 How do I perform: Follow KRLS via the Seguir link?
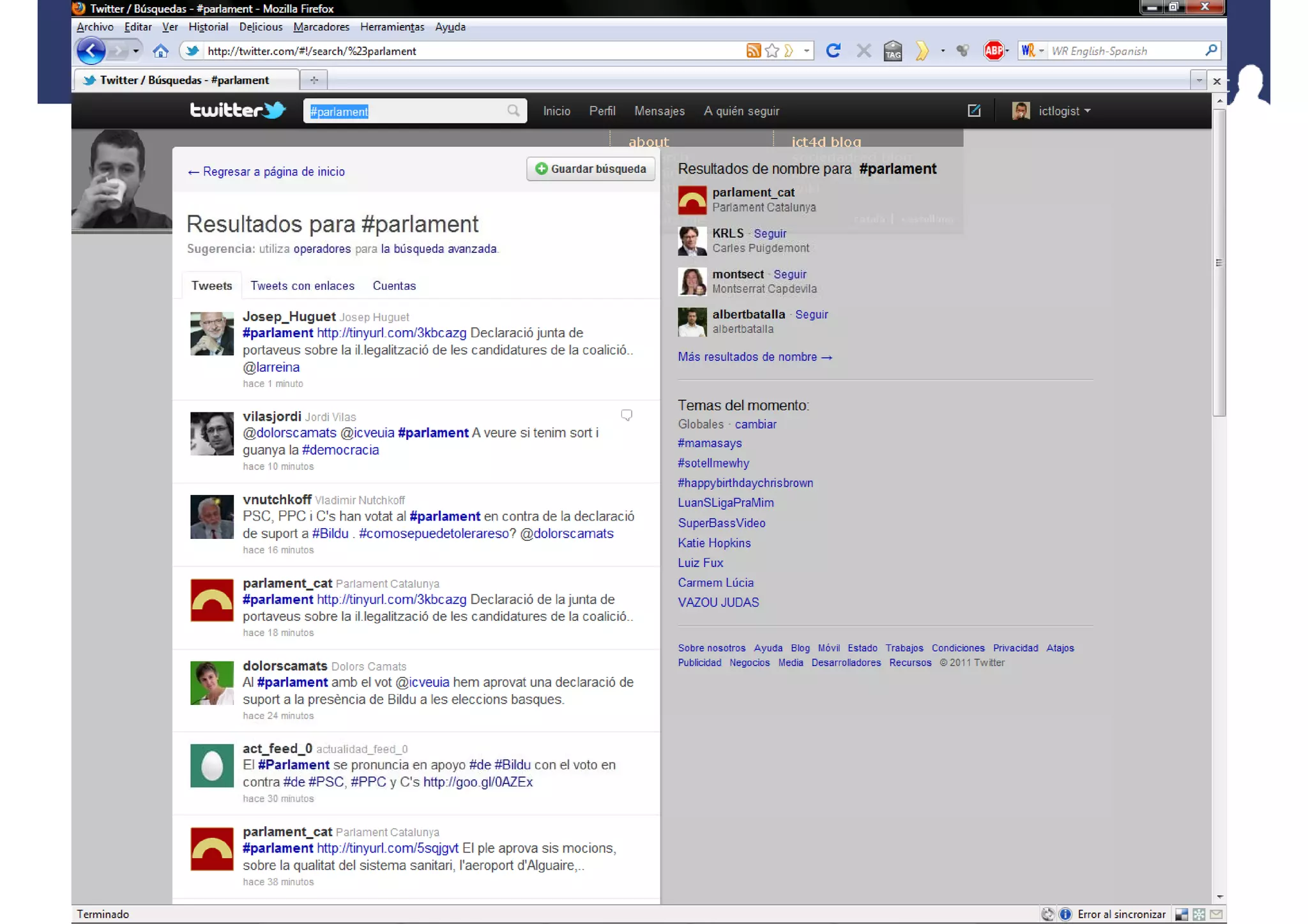click(770, 234)
